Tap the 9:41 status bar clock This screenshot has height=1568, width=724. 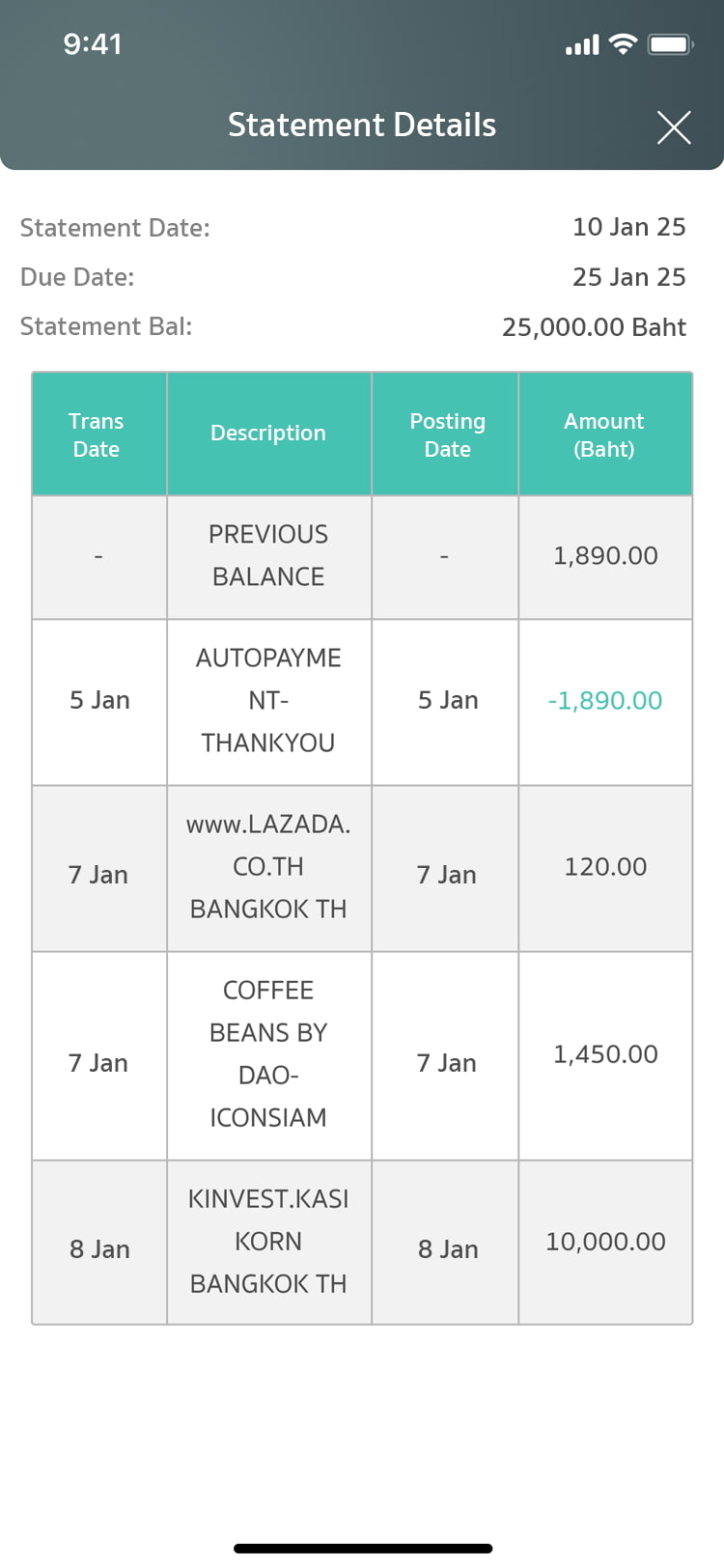click(93, 44)
